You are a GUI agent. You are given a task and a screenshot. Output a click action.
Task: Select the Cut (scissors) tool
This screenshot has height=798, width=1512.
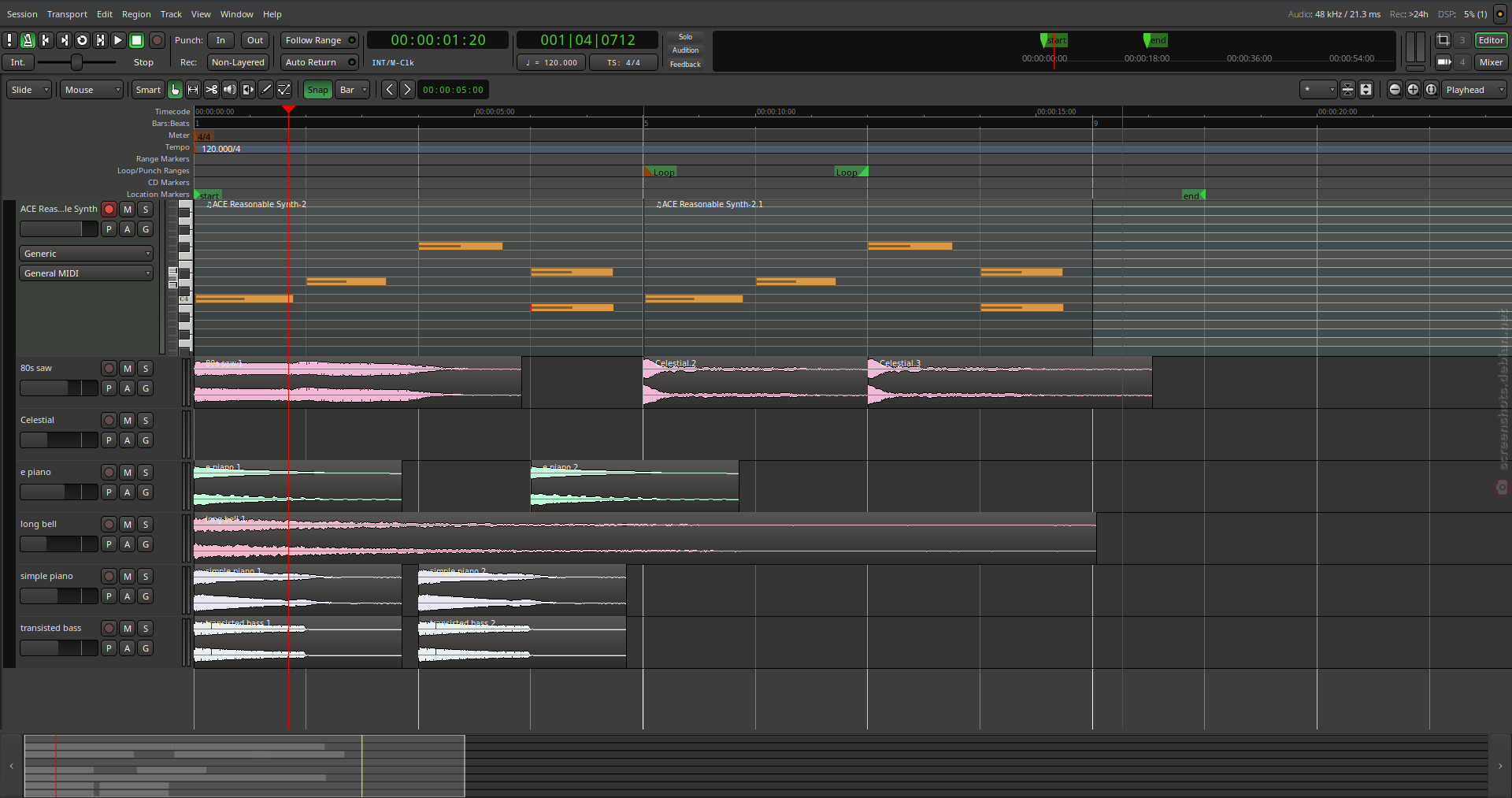211,90
